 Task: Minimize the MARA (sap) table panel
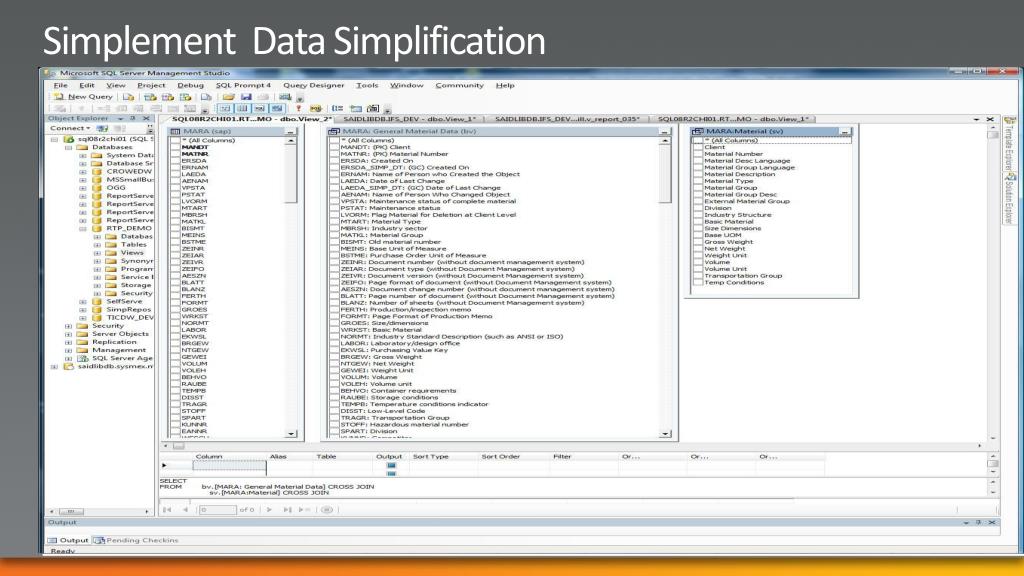coord(291,132)
